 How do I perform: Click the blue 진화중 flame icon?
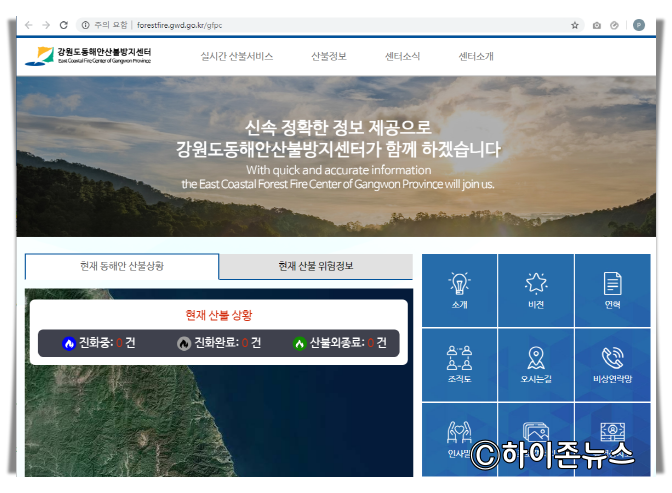69,343
